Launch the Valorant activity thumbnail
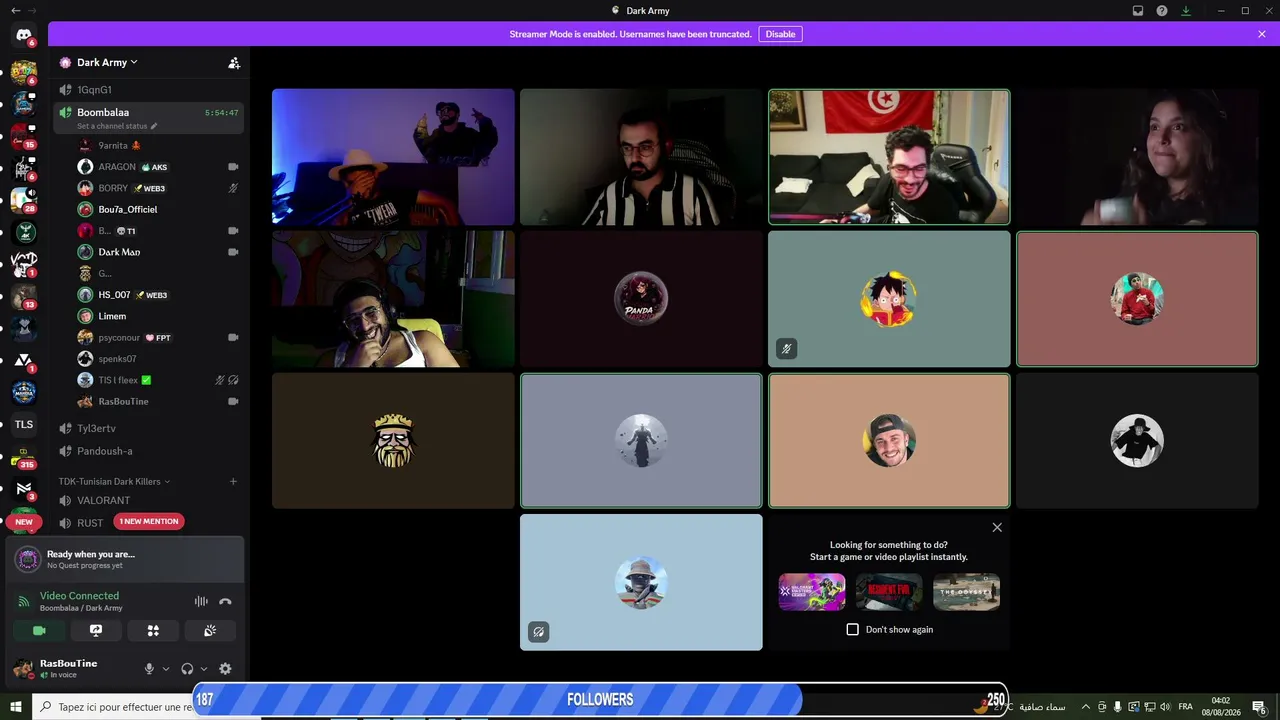The width and height of the screenshot is (1280, 720). 812,592
